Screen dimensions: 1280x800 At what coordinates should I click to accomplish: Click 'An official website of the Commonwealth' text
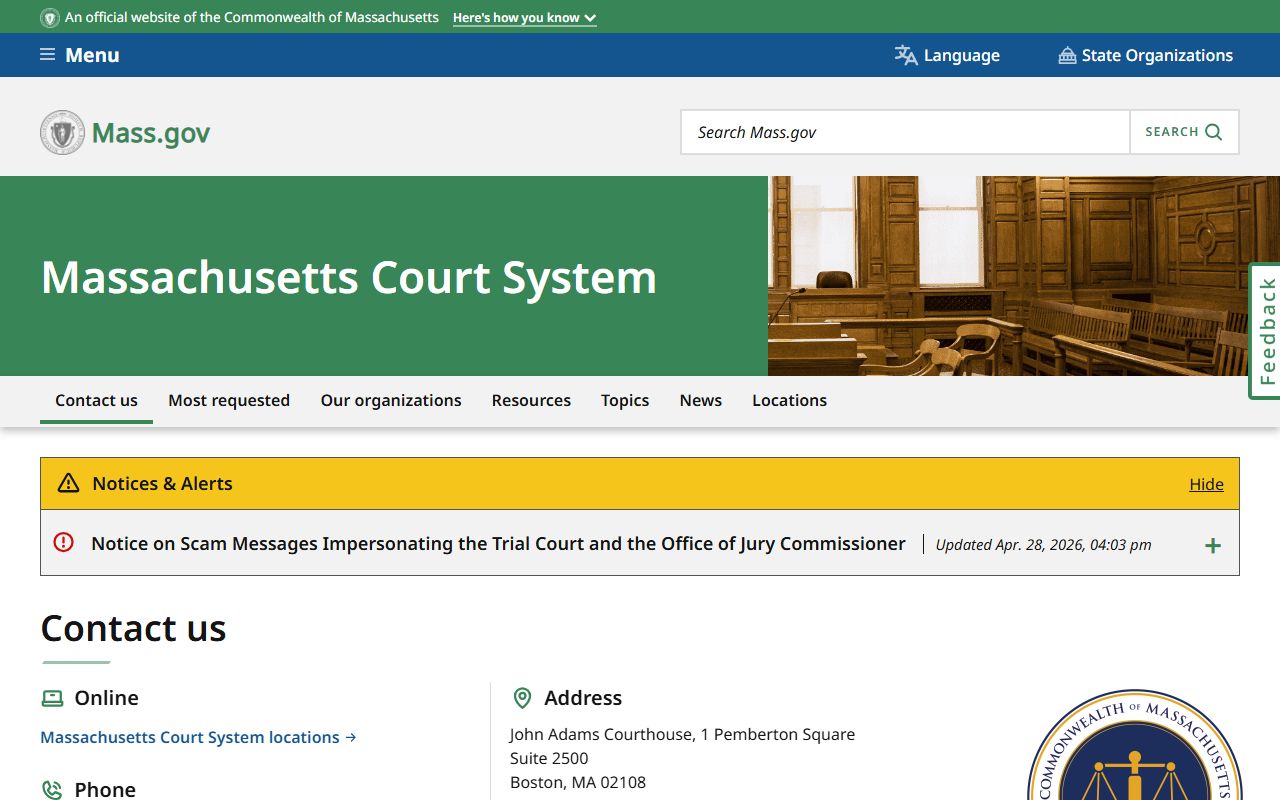(252, 18)
